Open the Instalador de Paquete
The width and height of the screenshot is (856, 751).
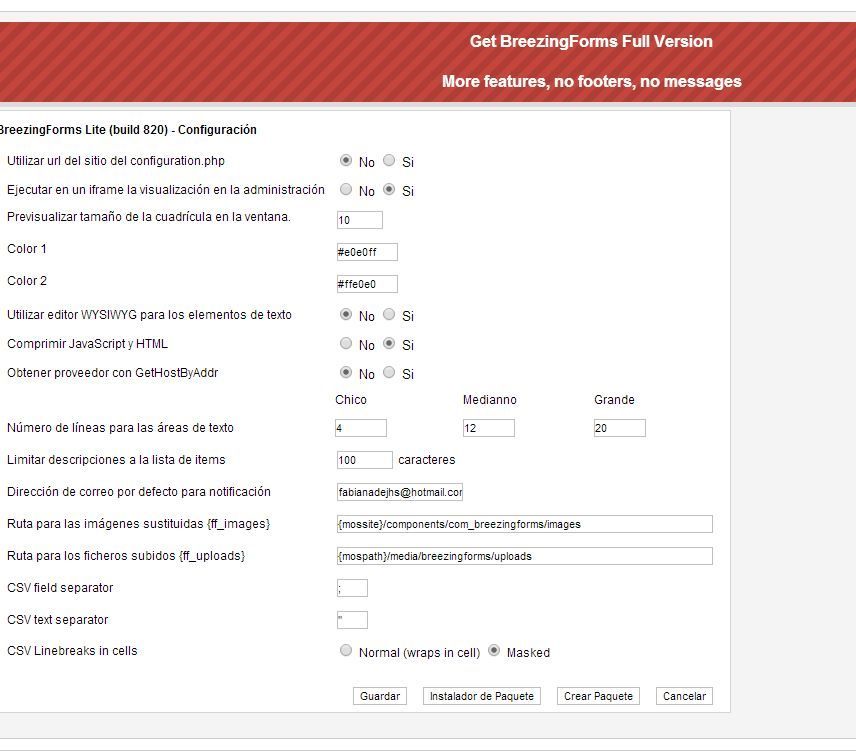click(482, 696)
